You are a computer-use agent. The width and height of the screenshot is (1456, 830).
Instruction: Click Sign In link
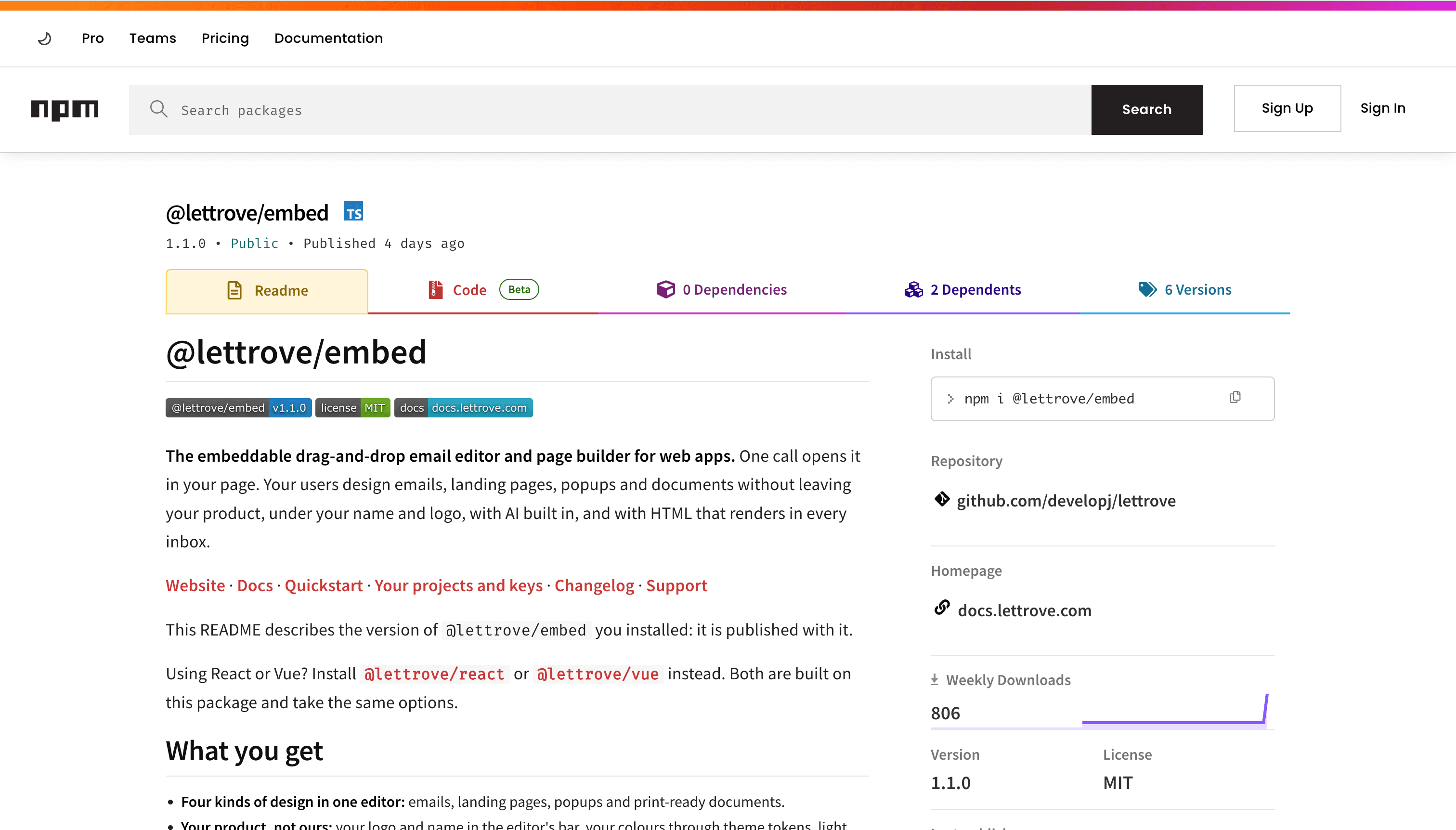1382,108
